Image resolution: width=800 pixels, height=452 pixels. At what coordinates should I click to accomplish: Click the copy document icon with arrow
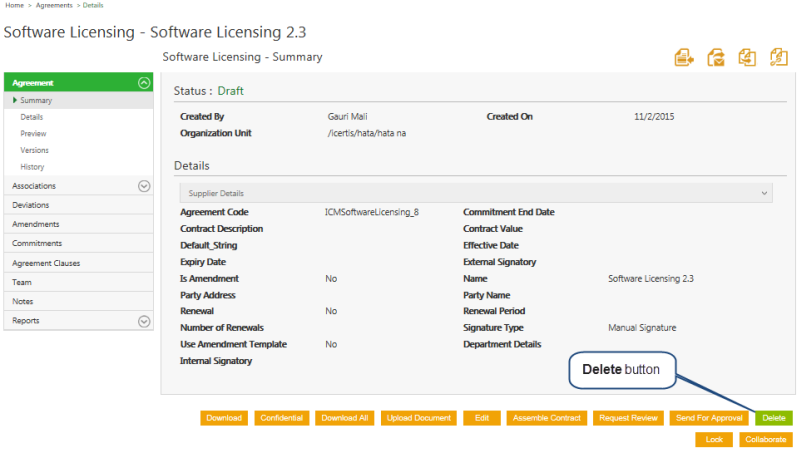point(747,57)
